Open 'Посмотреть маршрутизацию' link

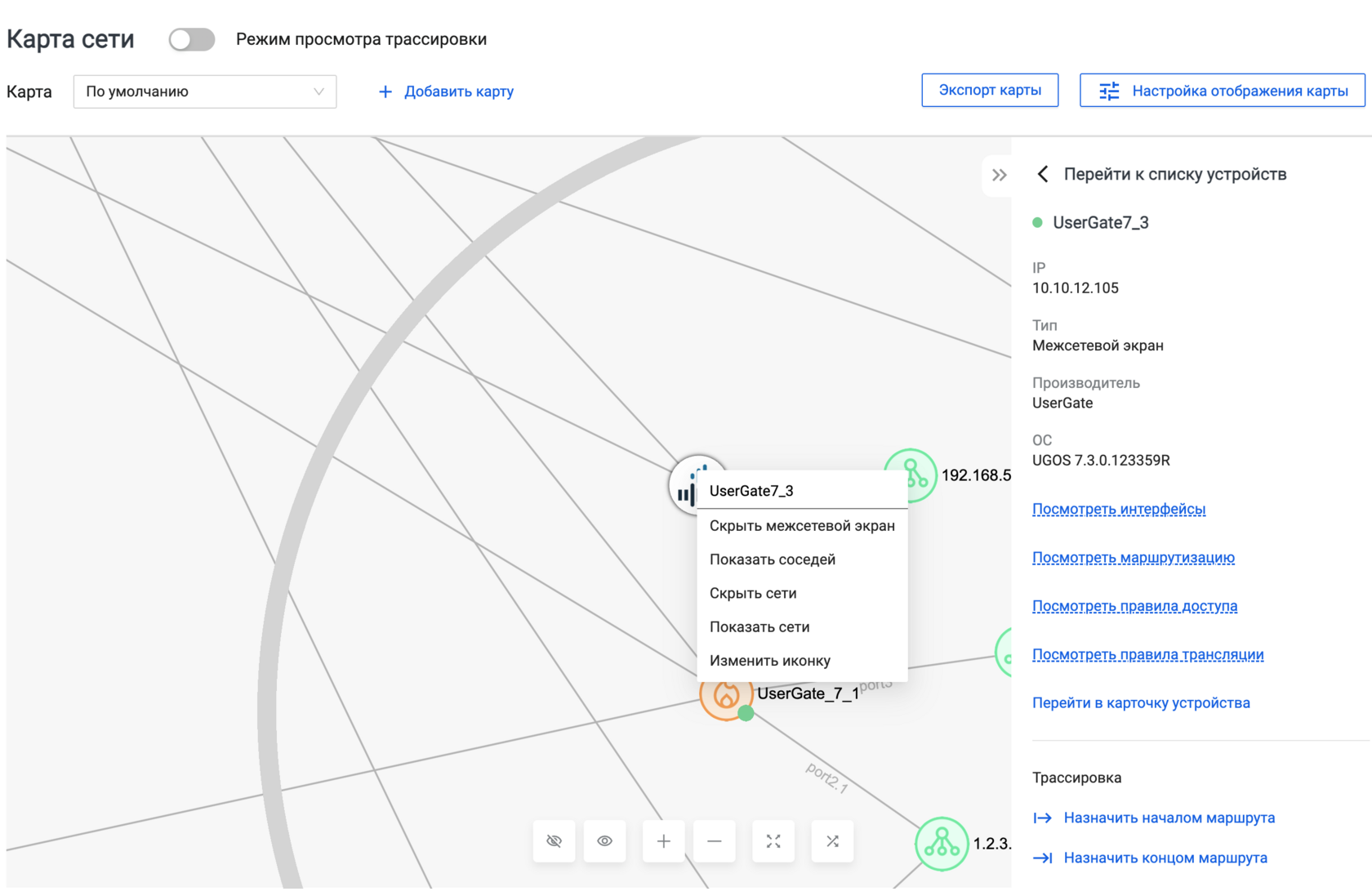click(1133, 557)
